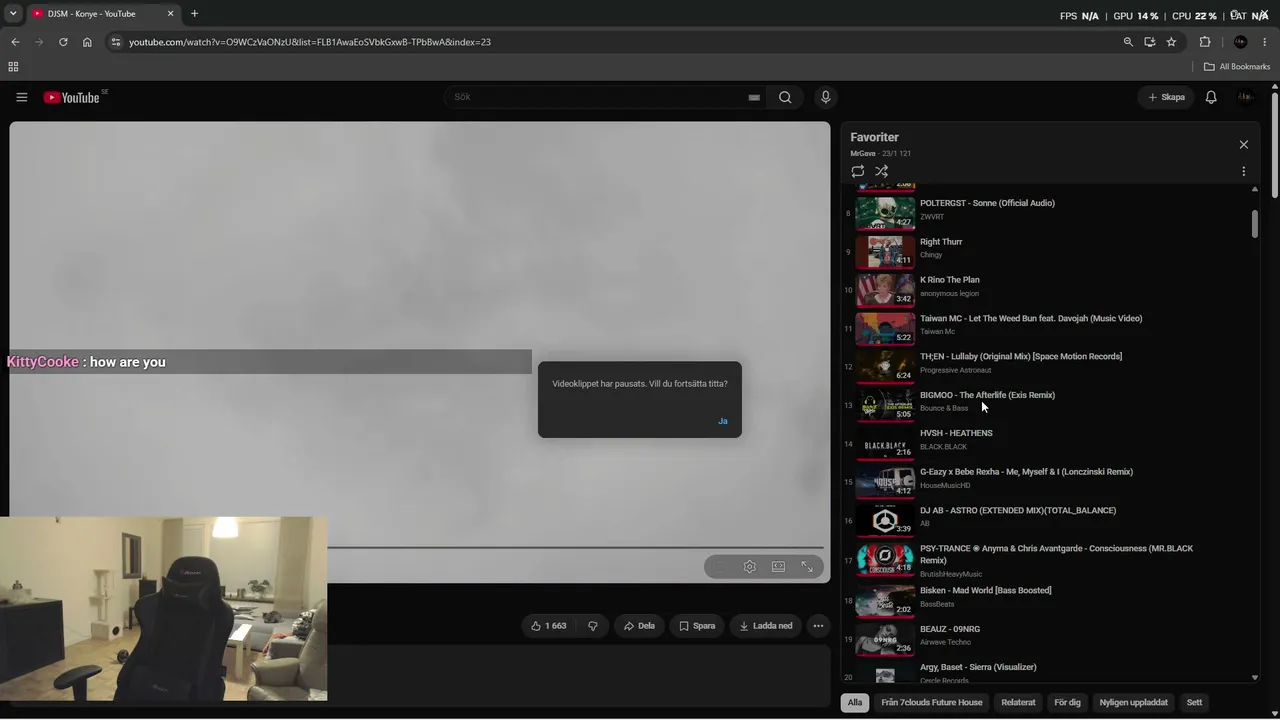The width and height of the screenshot is (1280, 720).
Task: Open YouTube notifications bell
Action: tap(1211, 97)
